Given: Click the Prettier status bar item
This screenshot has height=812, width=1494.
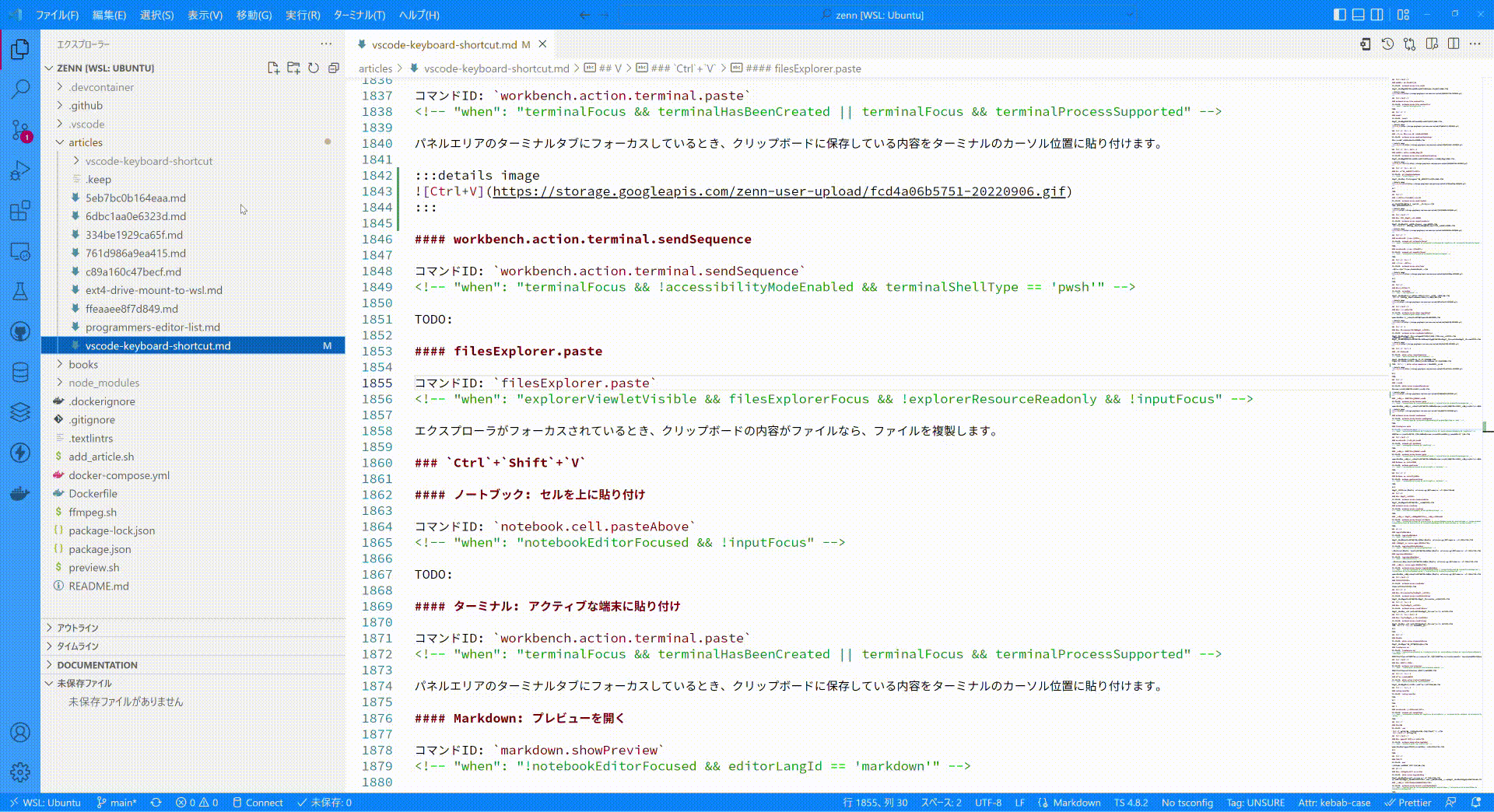Looking at the screenshot, I should tap(1408, 803).
